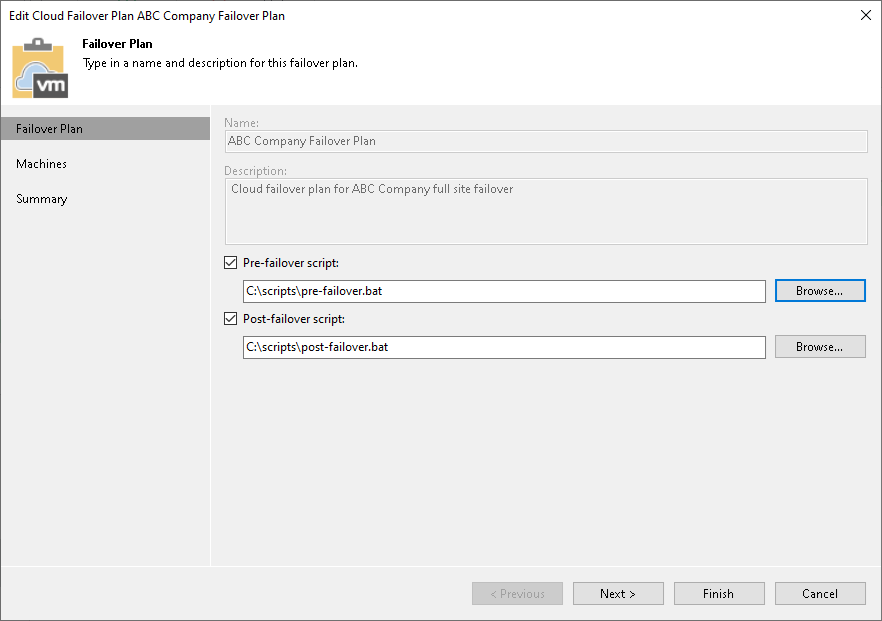
Task: Click inside the Description text area
Action: (546, 210)
